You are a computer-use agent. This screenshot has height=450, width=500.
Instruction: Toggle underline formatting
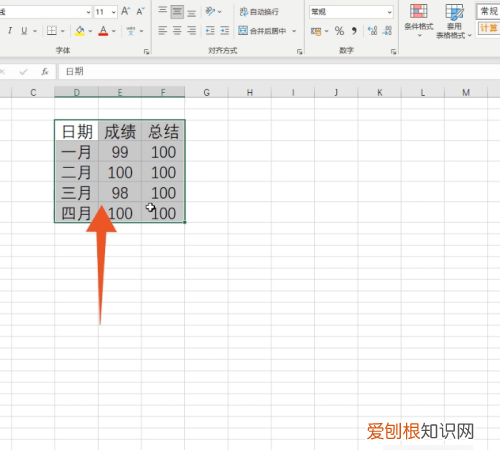tap(24, 31)
